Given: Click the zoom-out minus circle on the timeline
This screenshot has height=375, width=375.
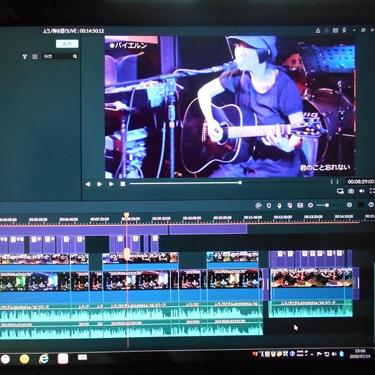Looking at the screenshot, I should (x=310, y=205).
